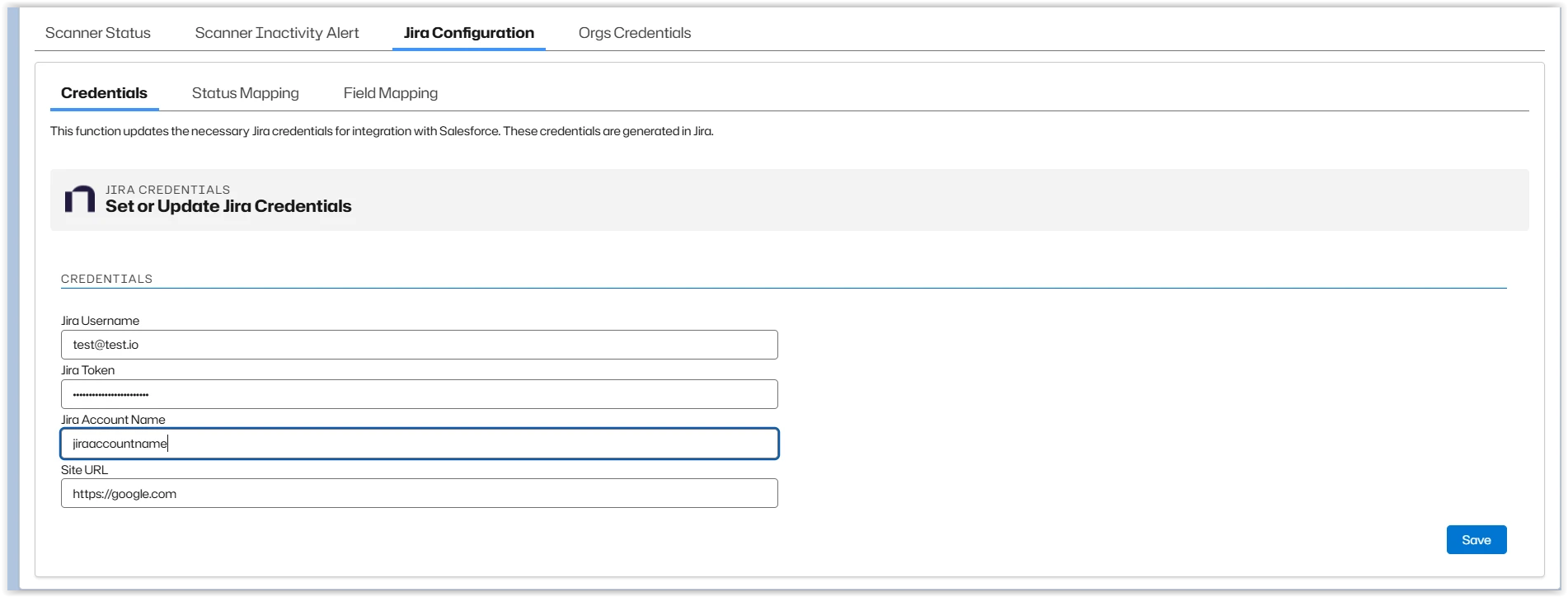Click the "Jira Token" label text

click(87, 370)
